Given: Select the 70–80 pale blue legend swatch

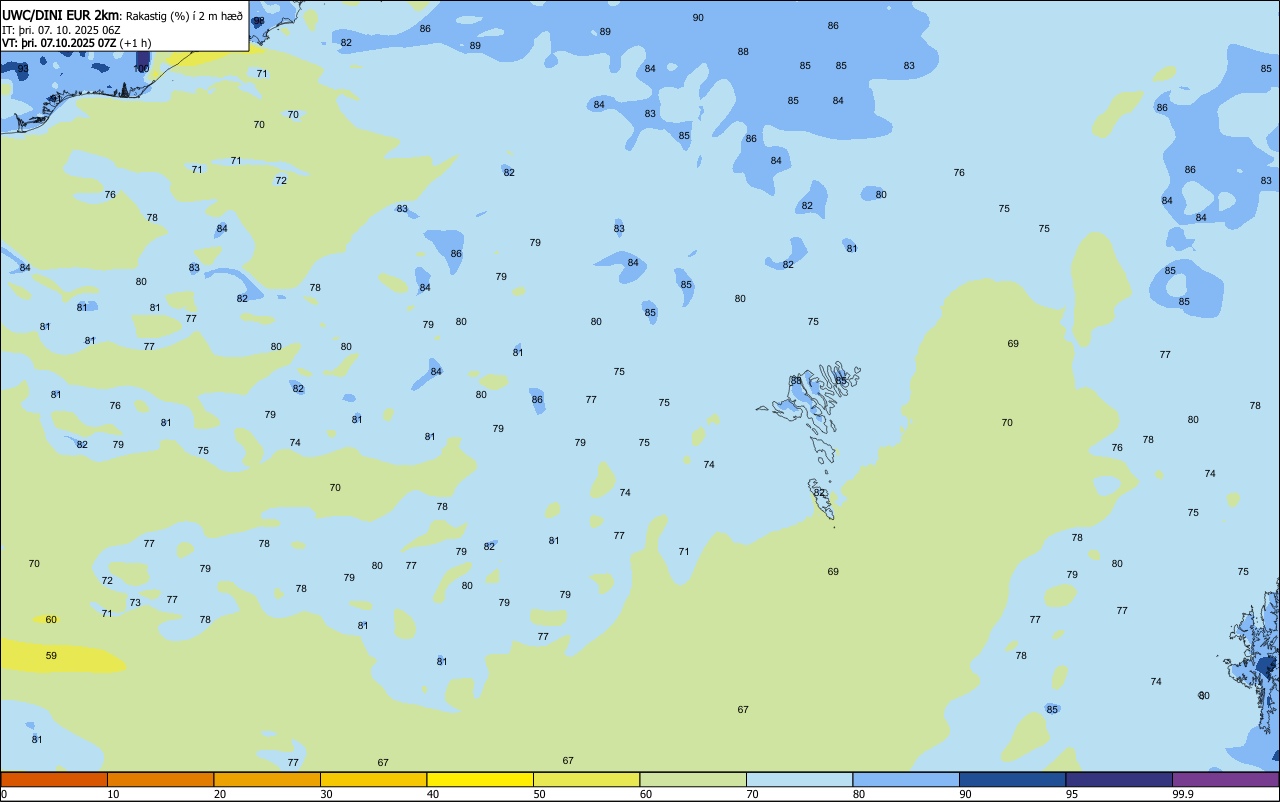Looking at the screenshot, I should pos(799,779).
